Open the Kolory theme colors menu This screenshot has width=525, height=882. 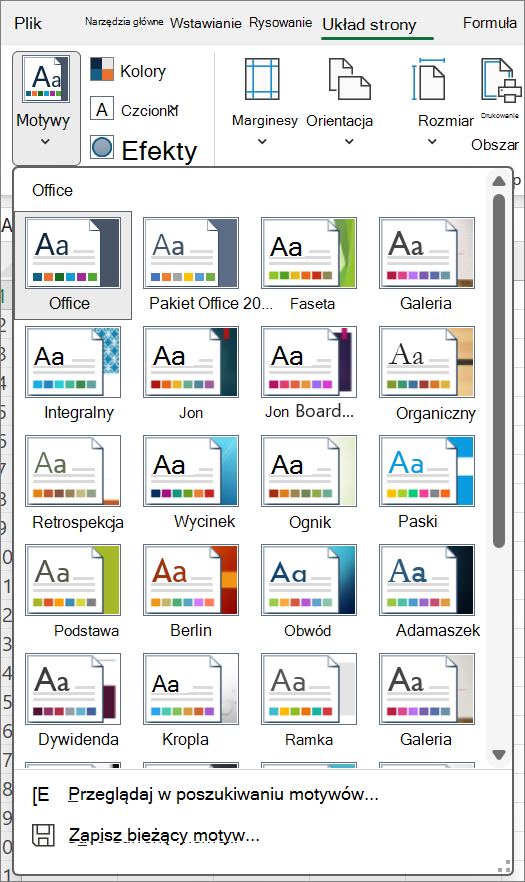pos(128,71)
